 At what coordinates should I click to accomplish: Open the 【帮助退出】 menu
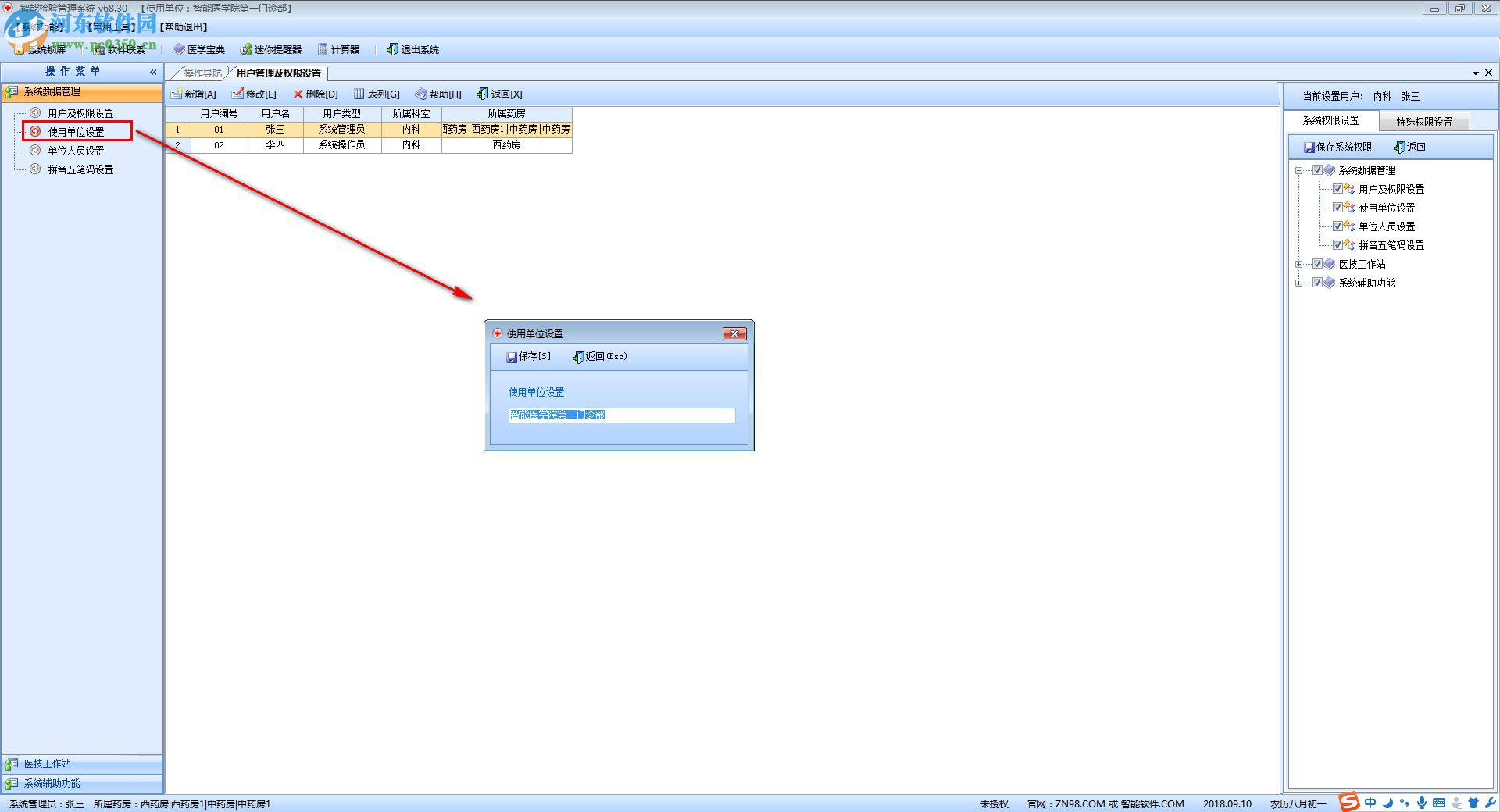tap(184, 27)
